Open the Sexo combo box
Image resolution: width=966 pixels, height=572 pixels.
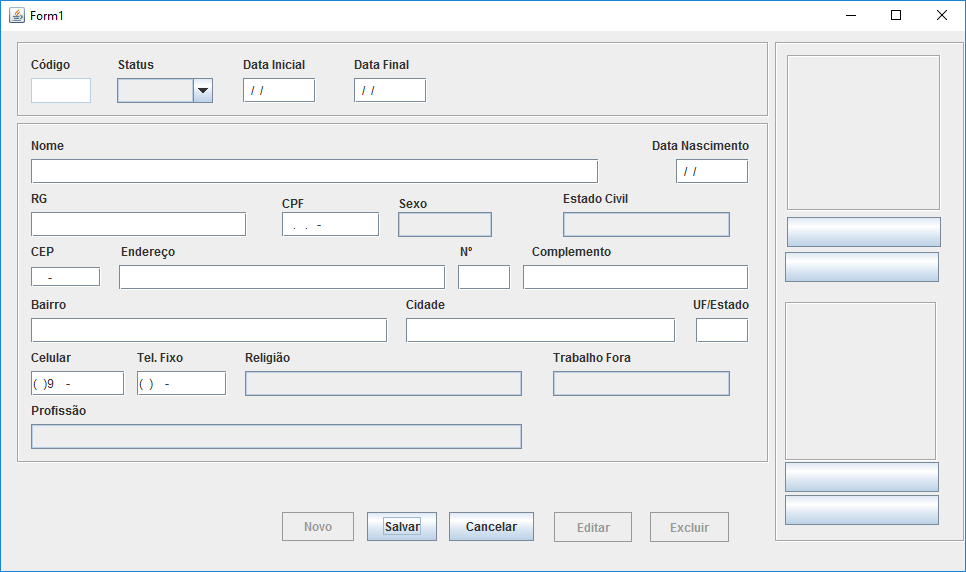(445, 224)
